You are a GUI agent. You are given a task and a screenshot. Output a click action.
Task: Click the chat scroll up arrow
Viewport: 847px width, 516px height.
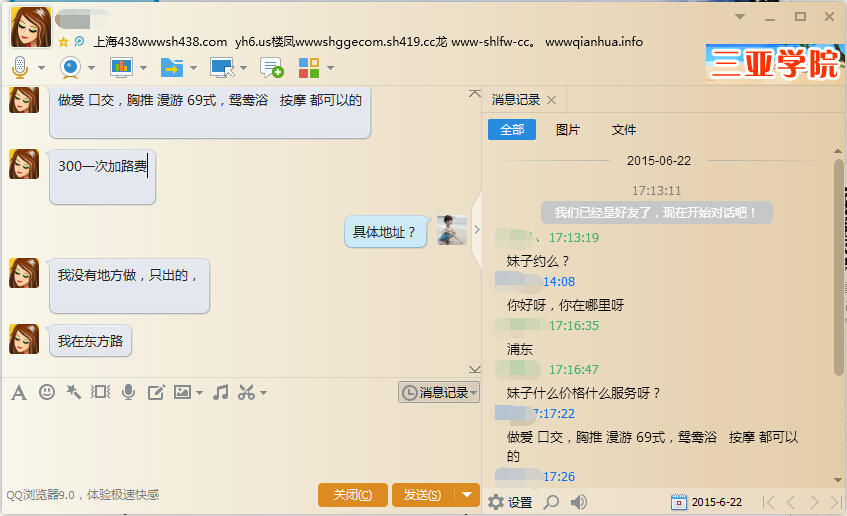point(475,94)
